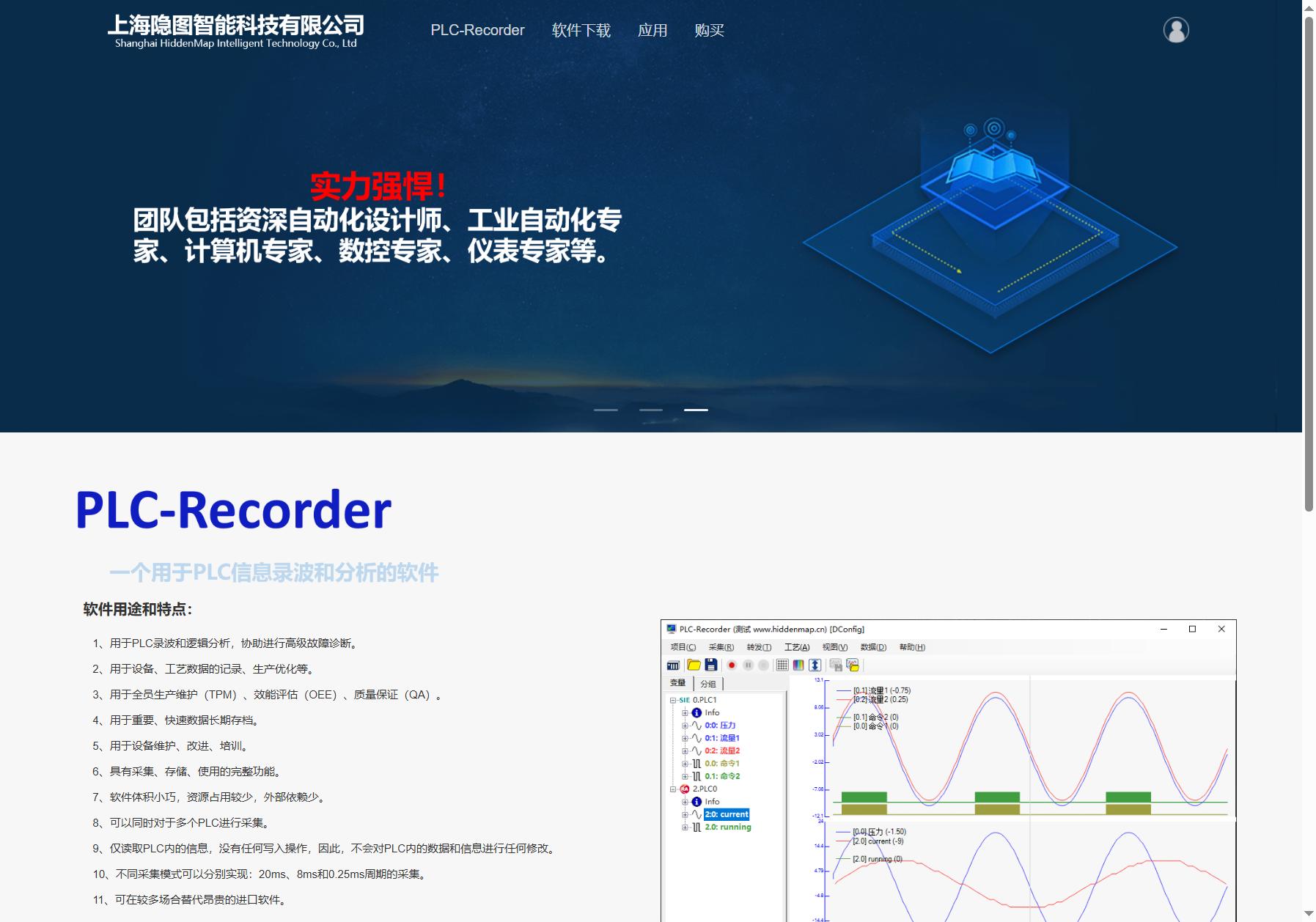Open the 购买 navigation link
The image size is (1316, 922).
pyautogui.click(x=710, y=30)
